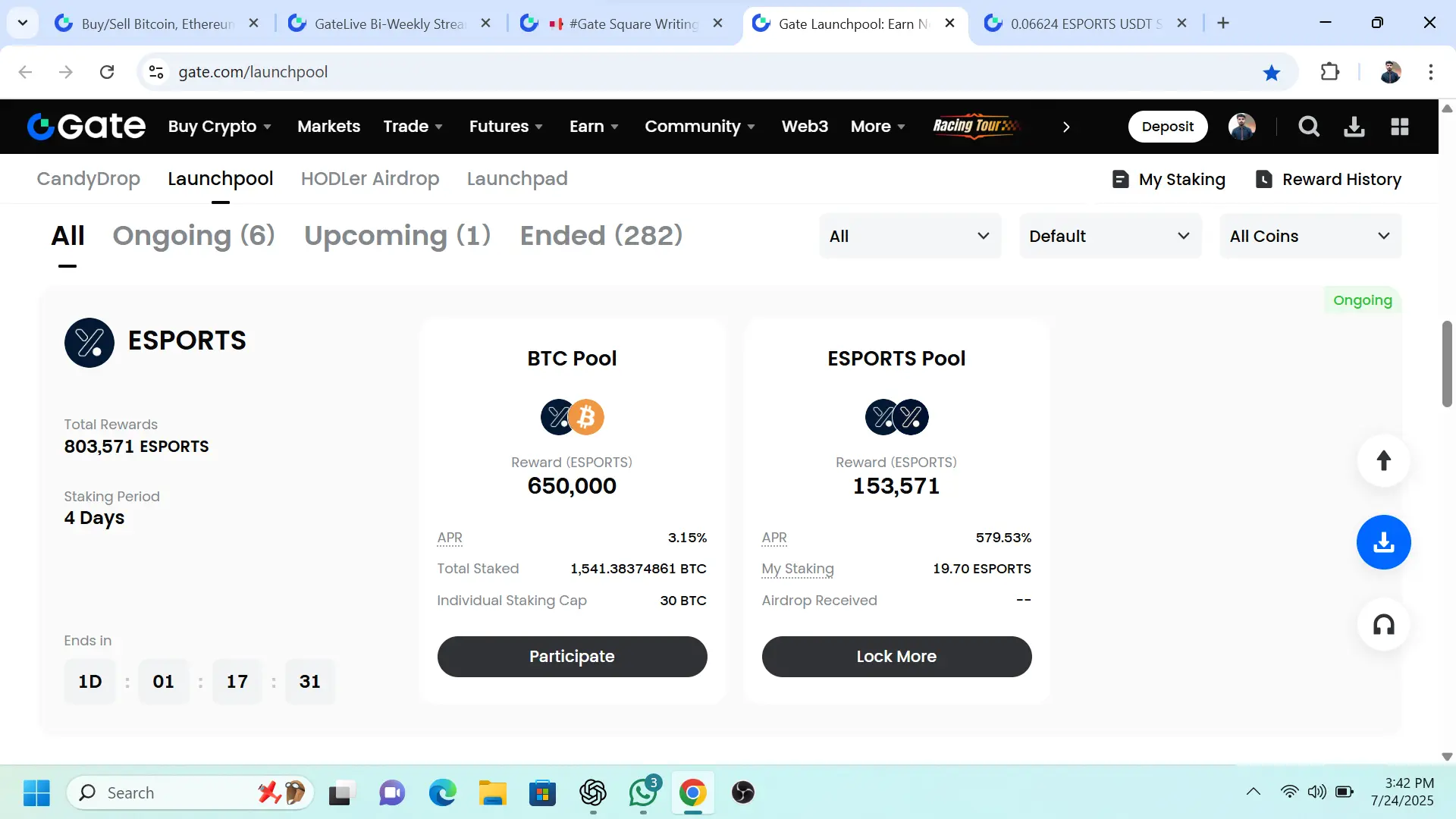Open Chrome profile avatar in toolbar

tap(1391, 72)
